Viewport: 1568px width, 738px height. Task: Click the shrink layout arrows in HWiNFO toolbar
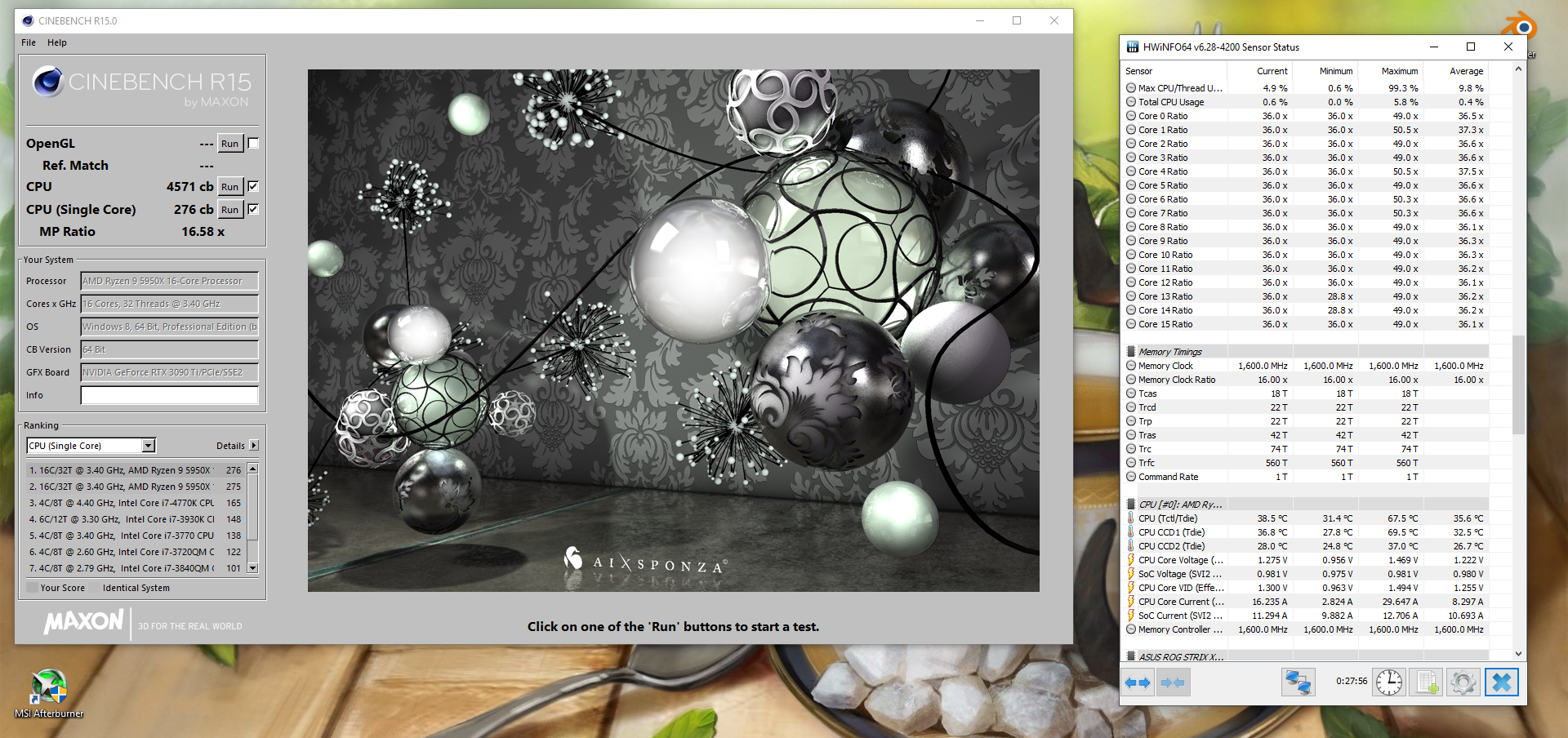[1173, 682]
